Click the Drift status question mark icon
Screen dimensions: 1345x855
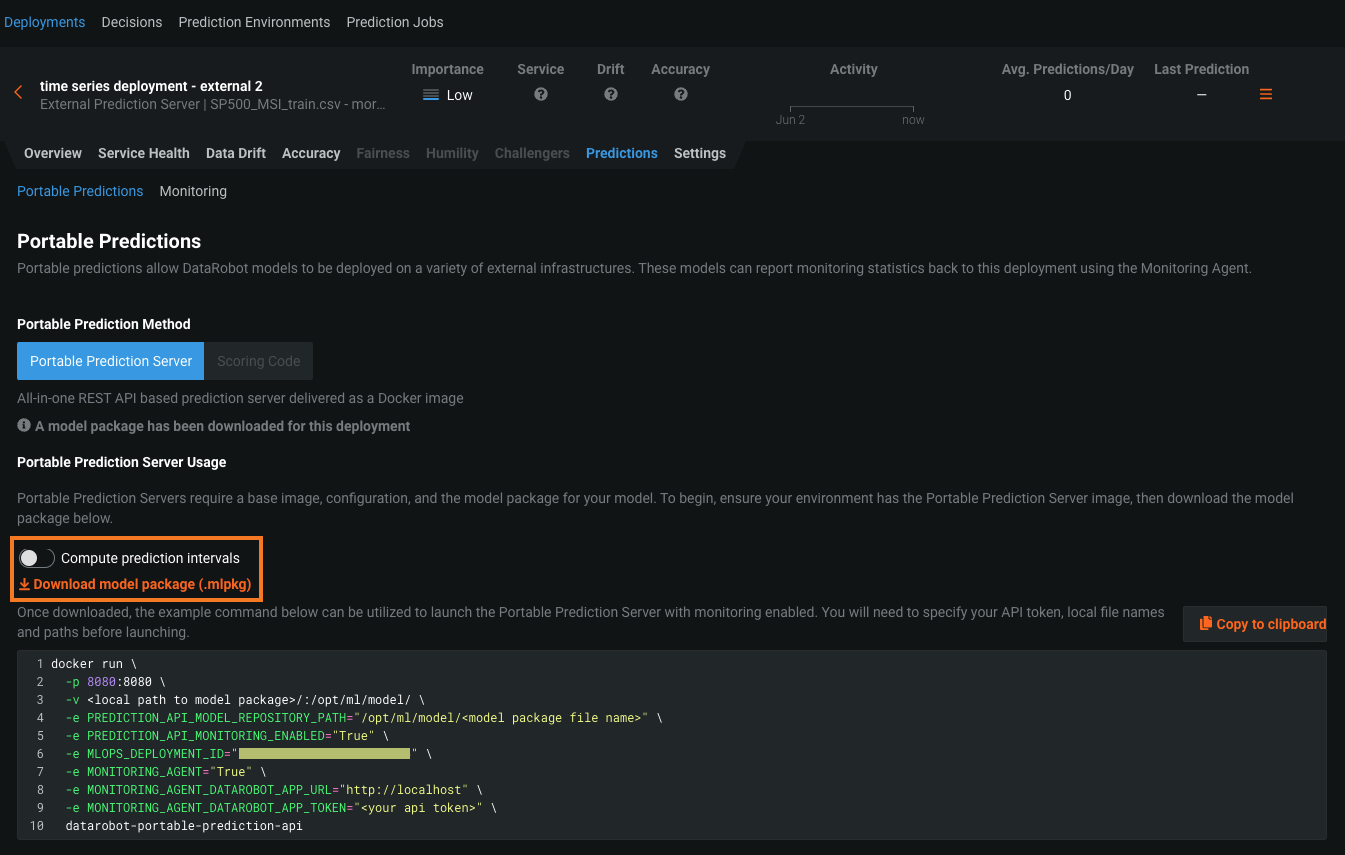610,94
